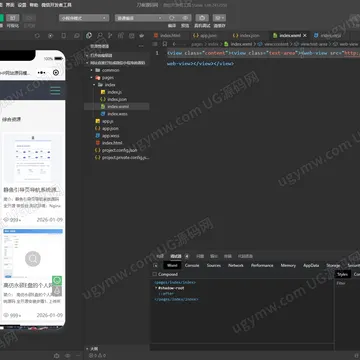Open the Search panel icon

click(100, 35)
